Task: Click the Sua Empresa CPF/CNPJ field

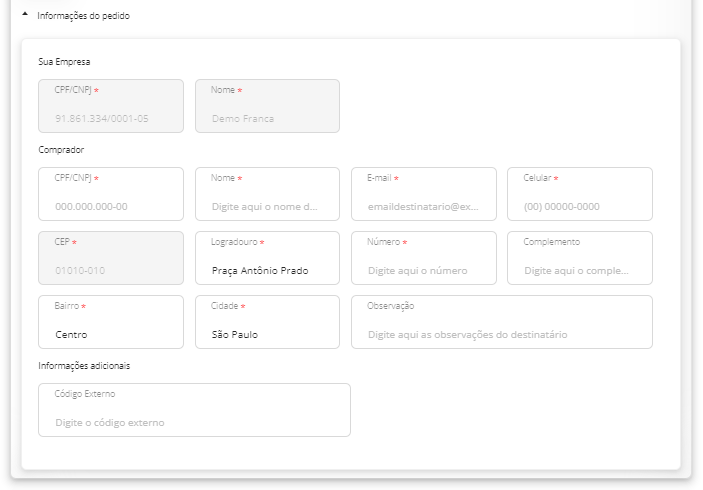Action: pyautogui.click(x=111, y=106)
